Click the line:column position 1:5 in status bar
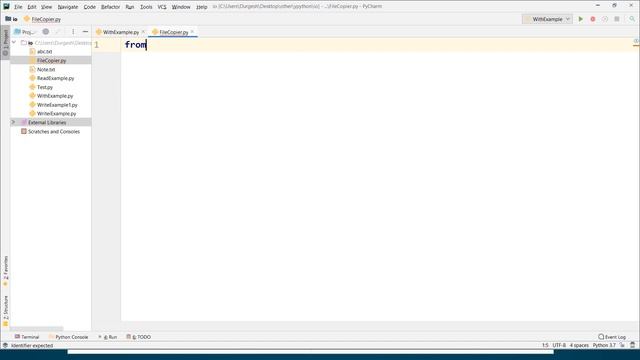The image size is (640, 360). [x=545, y=345]
